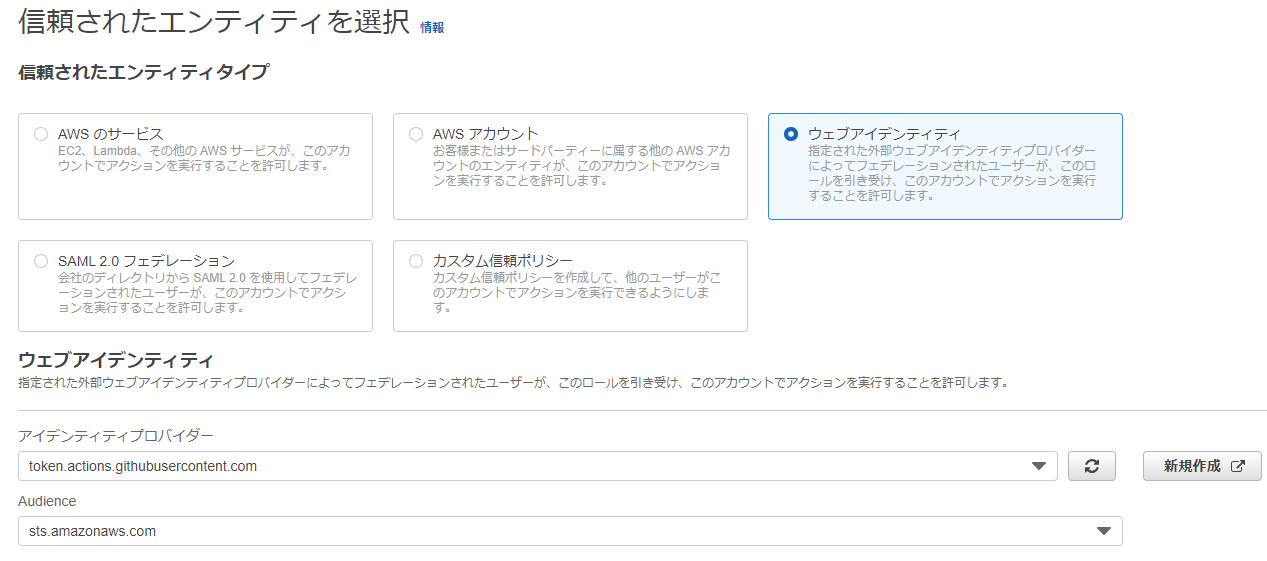Image resolution: width=1267 pixels, height=561 pixels.
Task: Select the SAML 2.0 フェデレーション radio option
Action: pos(41,261)
